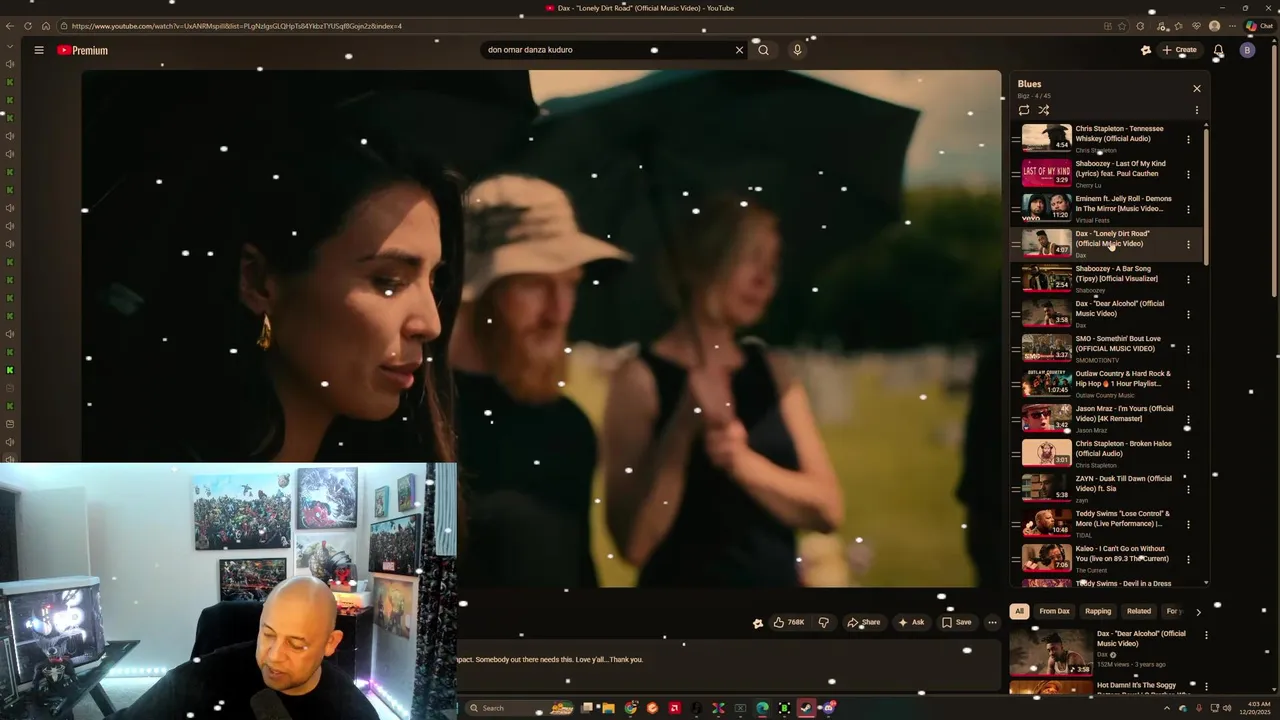The width and height of the screenshot is (1280, 720).
Task: Dislike the video
Action: (823, 622)
